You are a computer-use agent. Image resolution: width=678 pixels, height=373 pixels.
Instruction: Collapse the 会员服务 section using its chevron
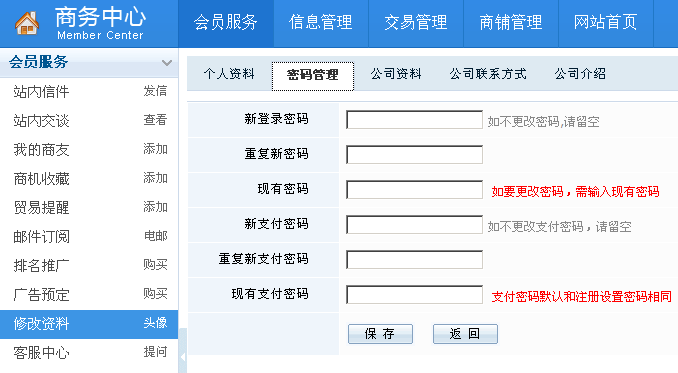167,63
